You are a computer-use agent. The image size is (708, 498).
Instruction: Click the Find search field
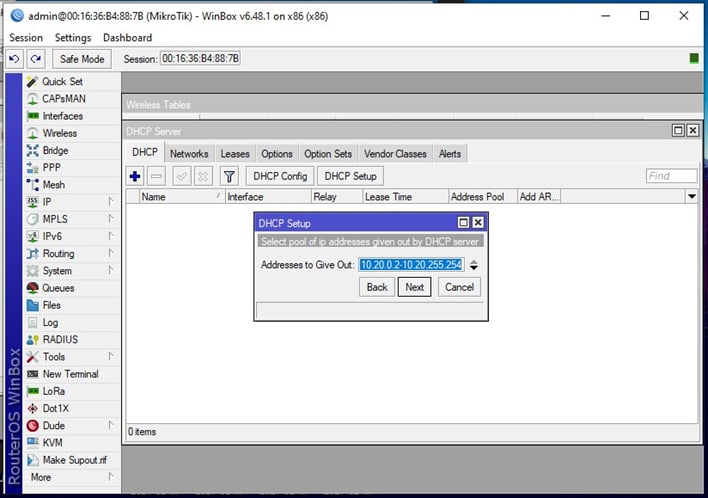[671, 176]
